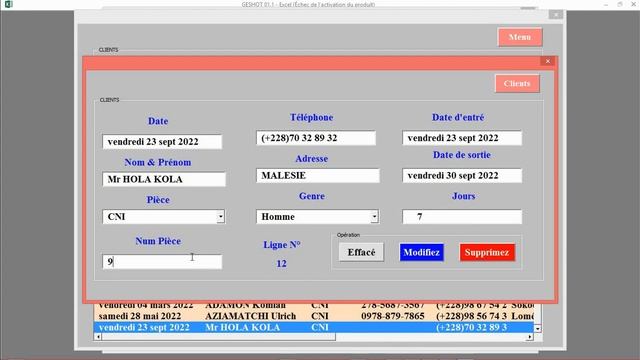This screenshot has height=360, width=640.
Task: Select the ADAMON Komlan list row
Action: tap(313, 306)
